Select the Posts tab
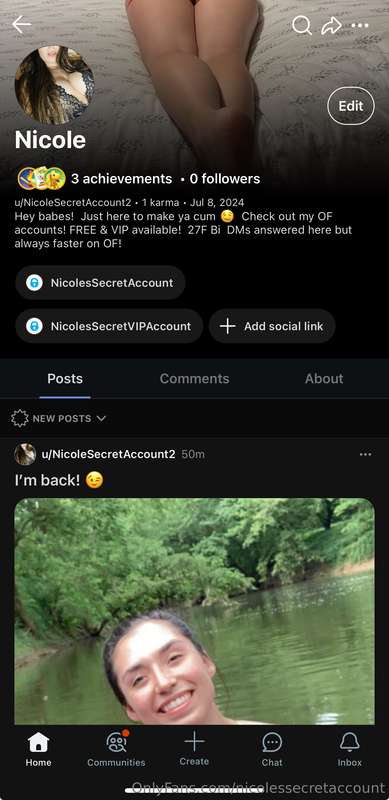Viewport: 389px width, 800px height. coord(65,379)
